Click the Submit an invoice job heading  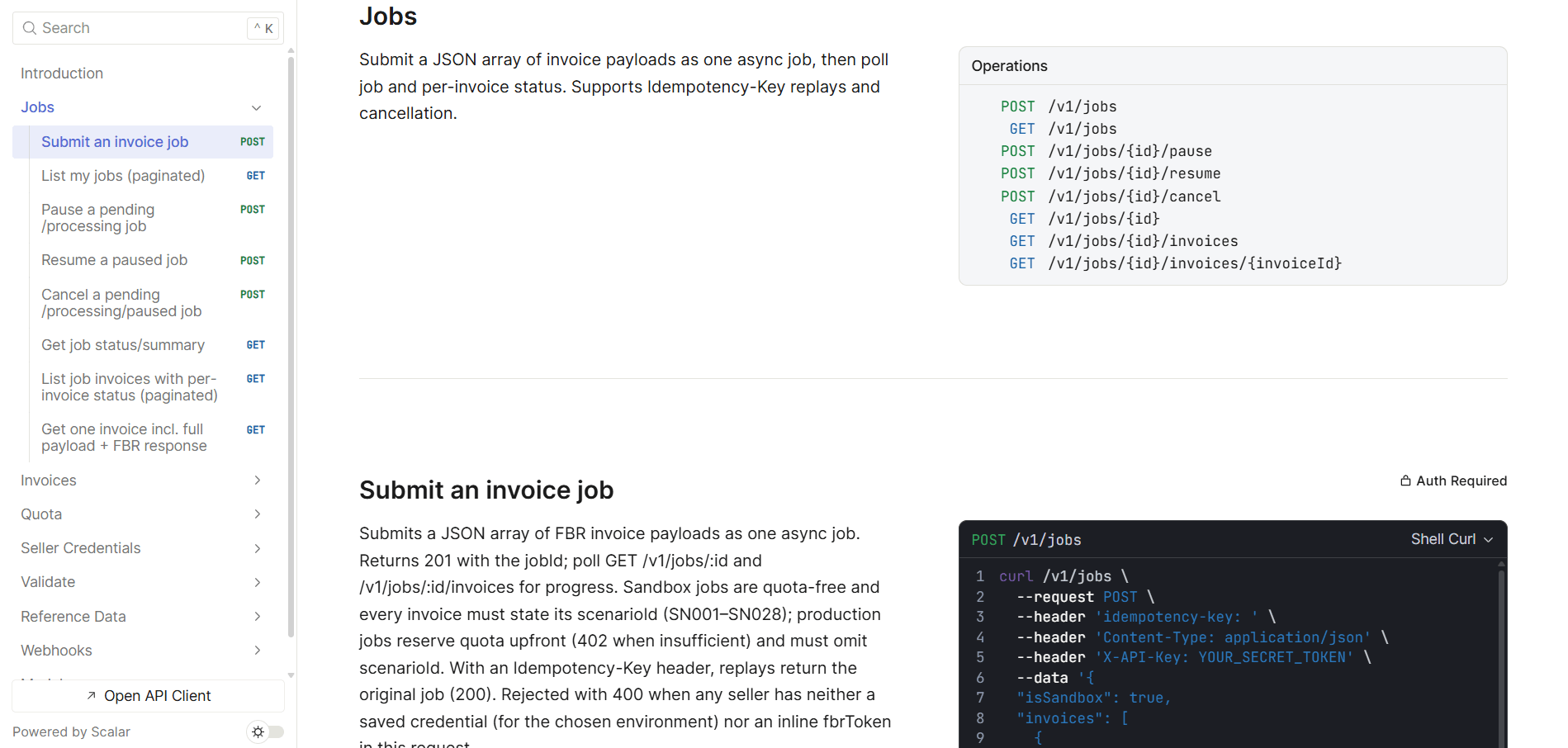point(486,490)
